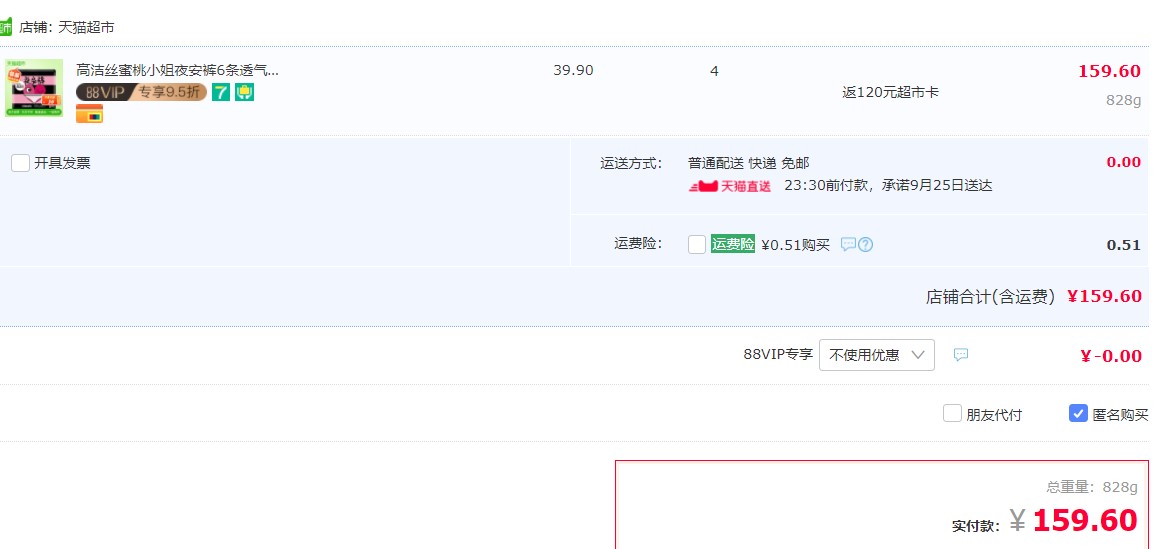Open the freight insurance chat bubble icon
The image size is (1170, 549).
click(x=848, y=244)
